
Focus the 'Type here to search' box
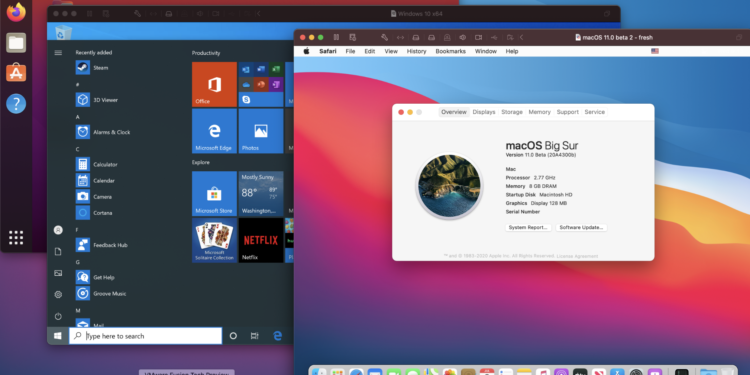(x=145, y=336)
